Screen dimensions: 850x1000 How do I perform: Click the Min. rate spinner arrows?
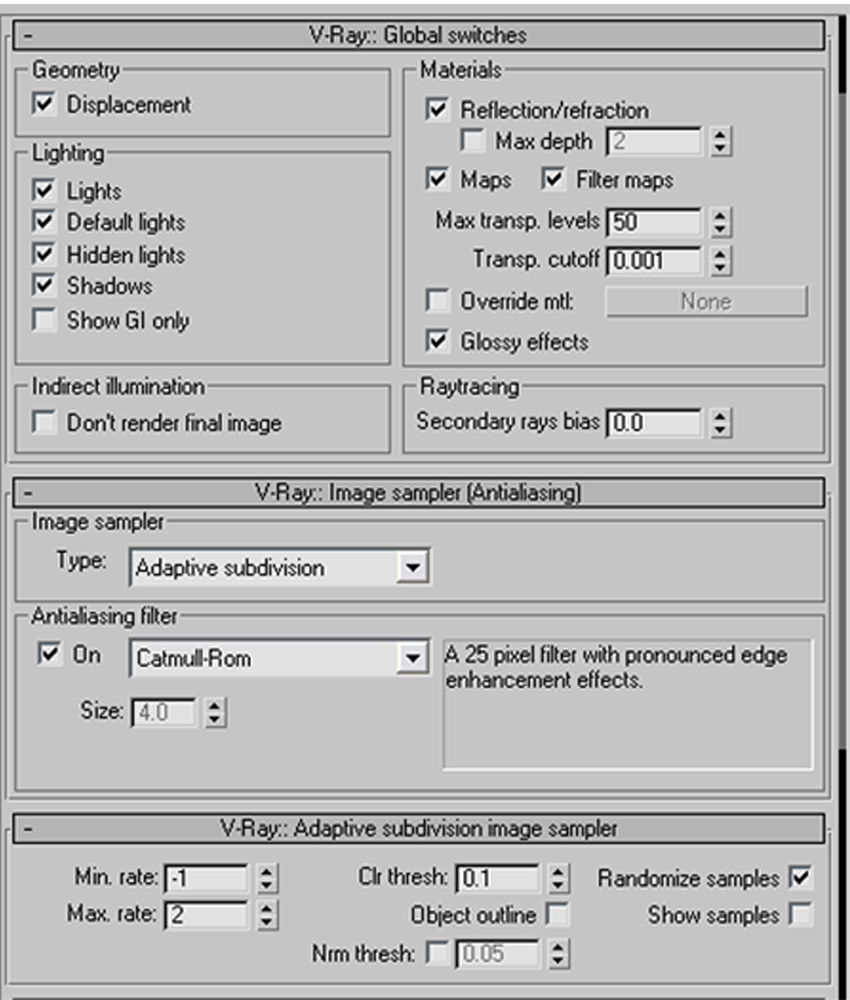pyautogui.click(x=266, y=879)
